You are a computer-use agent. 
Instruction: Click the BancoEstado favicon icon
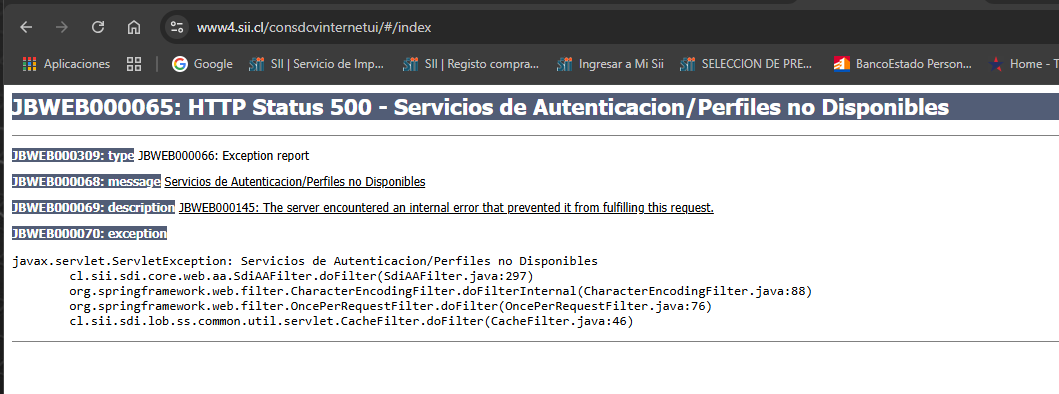(x=842, y=64)
